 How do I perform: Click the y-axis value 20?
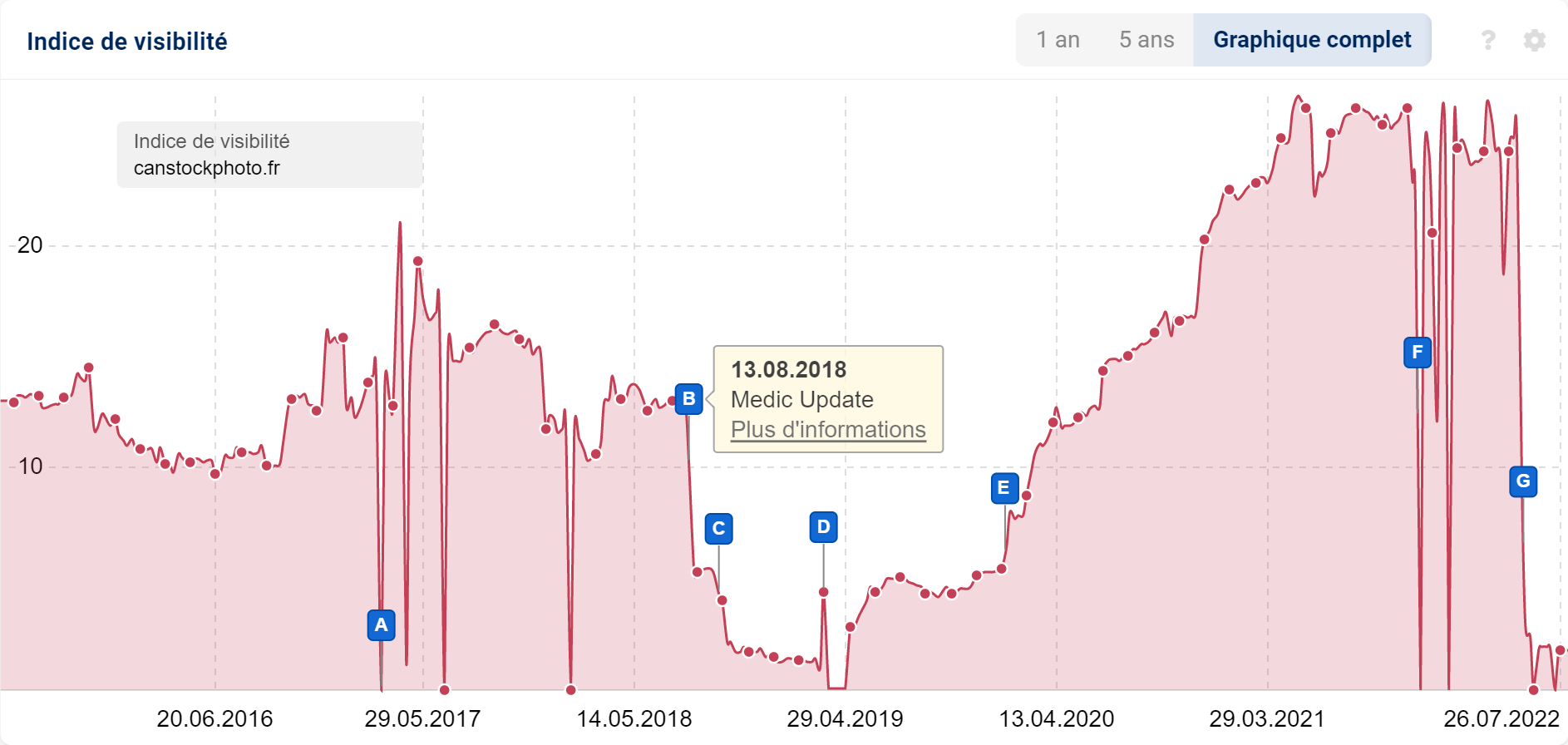(x=30, y=245)
